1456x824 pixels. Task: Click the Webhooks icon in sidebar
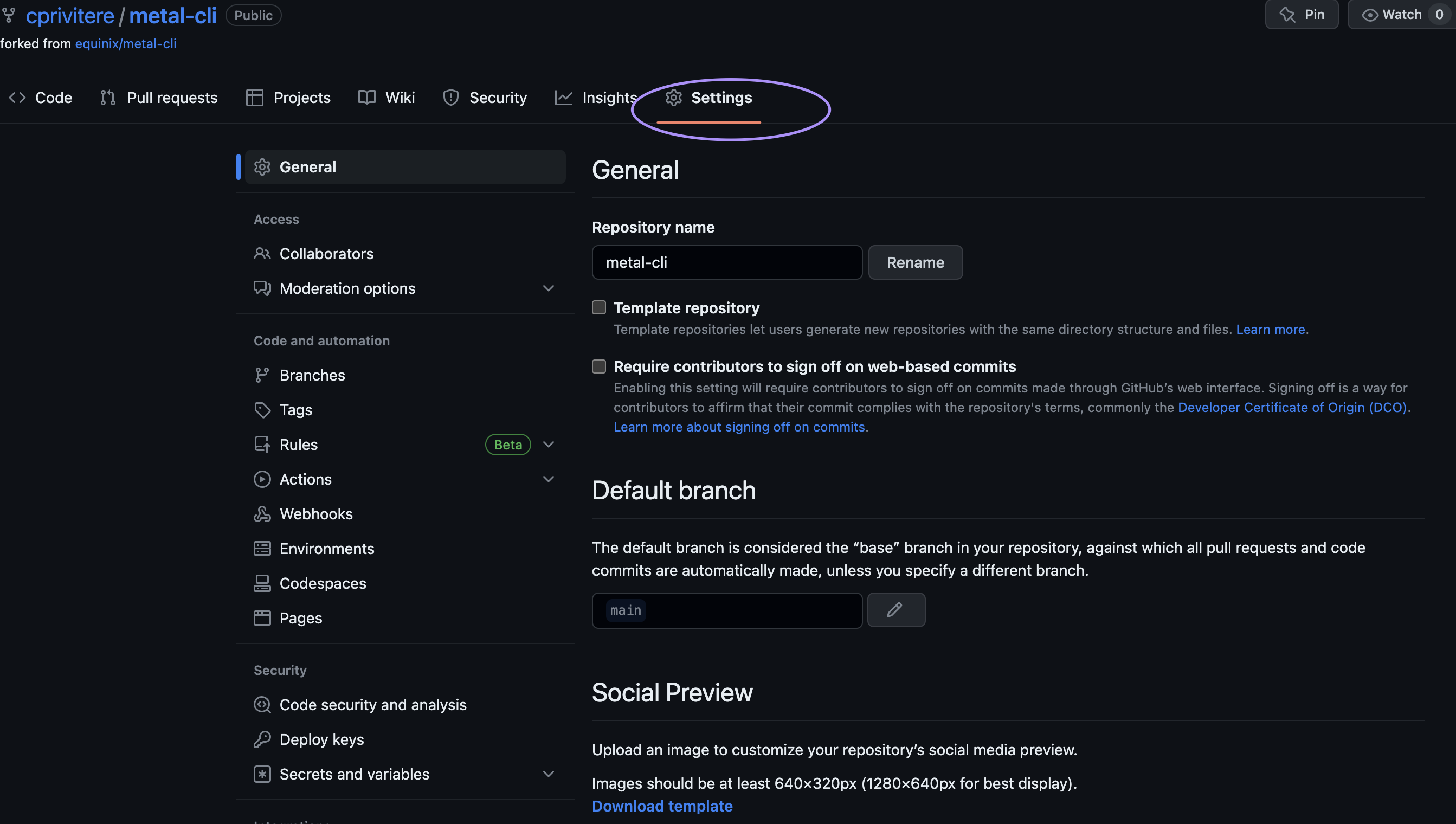[262, 514]
